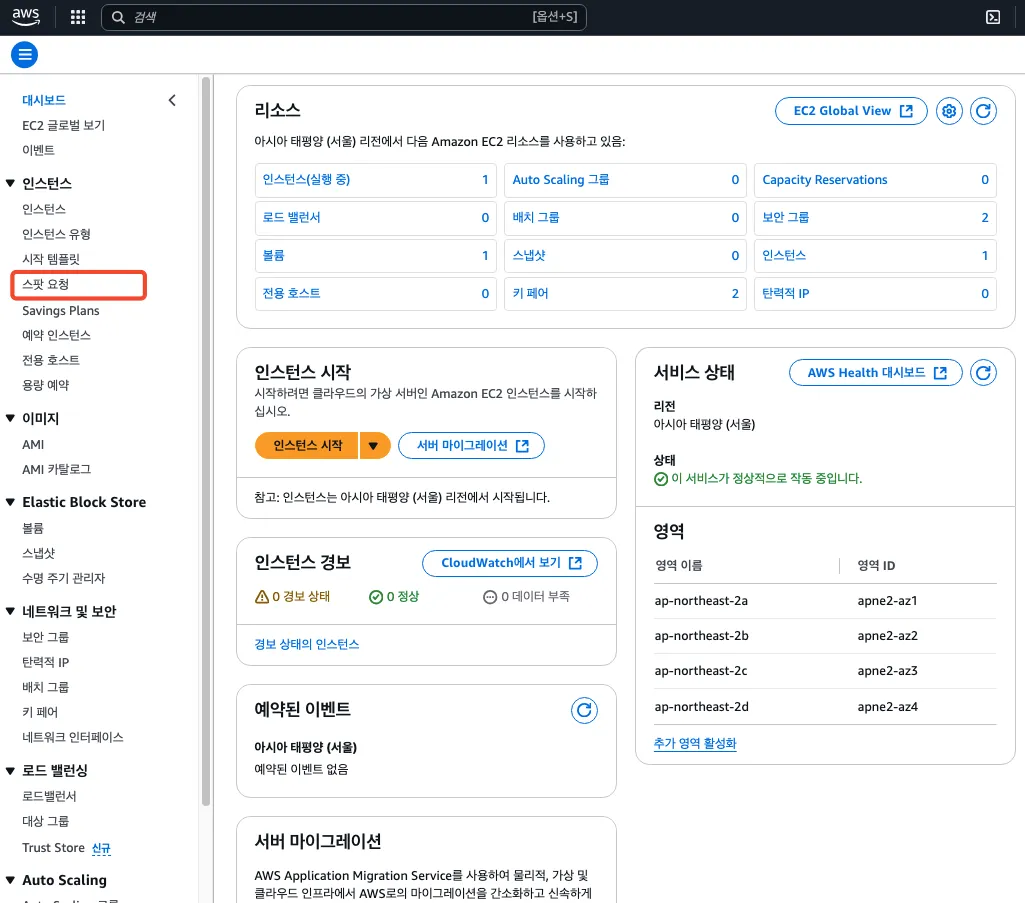
Task: Open the services grid menu
Action: pyautogui.click(x=78, y=17)
